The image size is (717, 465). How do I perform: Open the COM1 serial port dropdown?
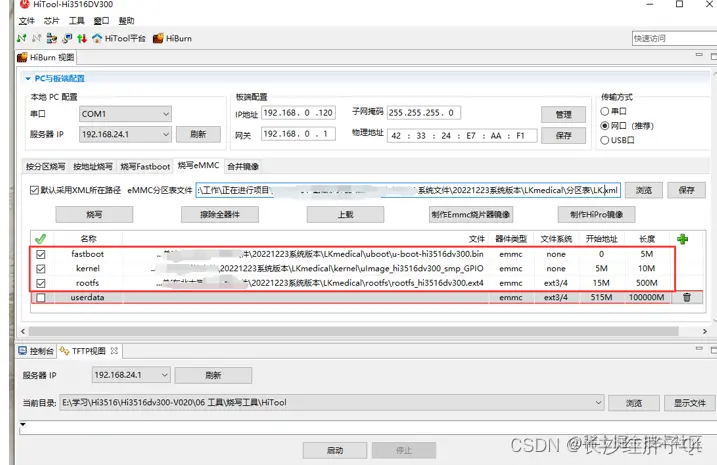click(x=125, y=114)
